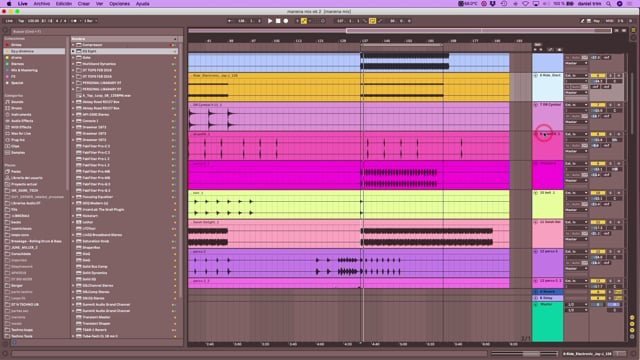Expand the EQ Eight folder
This screenshot has width=640, height=360.
click(73, 51)
